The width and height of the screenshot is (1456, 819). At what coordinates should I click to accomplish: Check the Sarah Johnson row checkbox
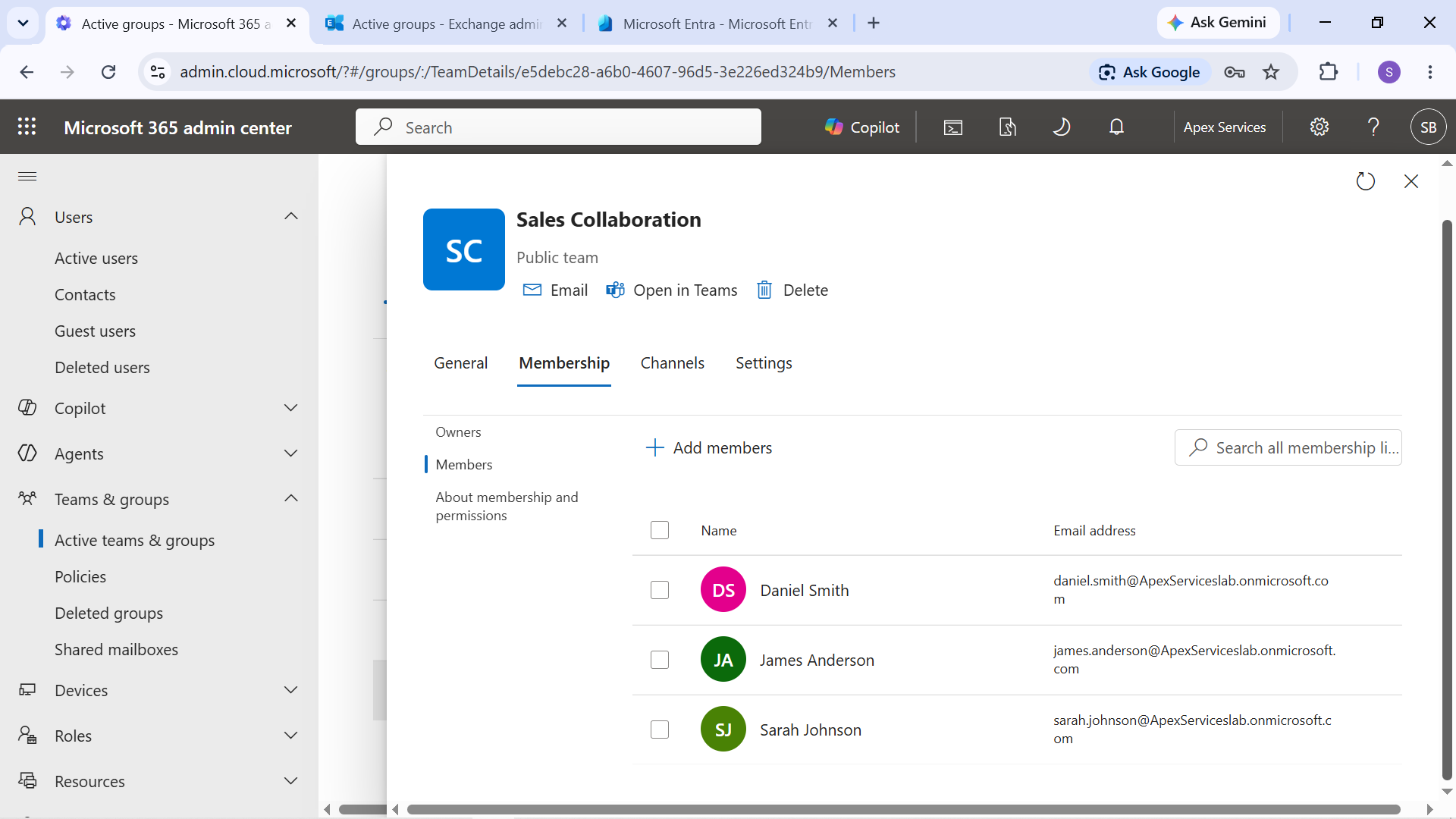point(660,730)
